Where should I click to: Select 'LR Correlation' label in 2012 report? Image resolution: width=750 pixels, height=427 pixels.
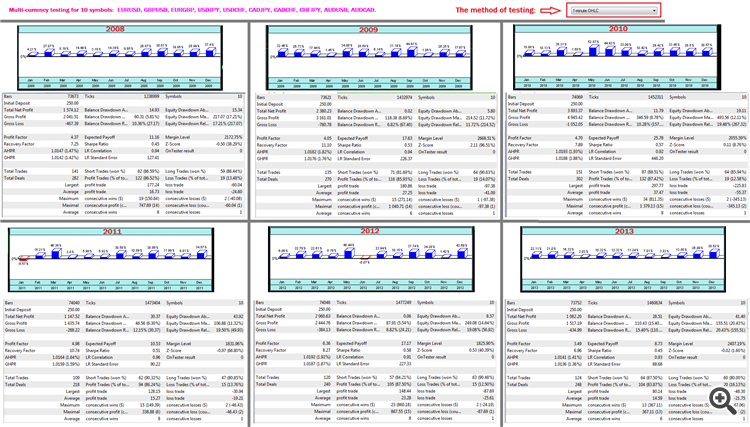(349, 357)
